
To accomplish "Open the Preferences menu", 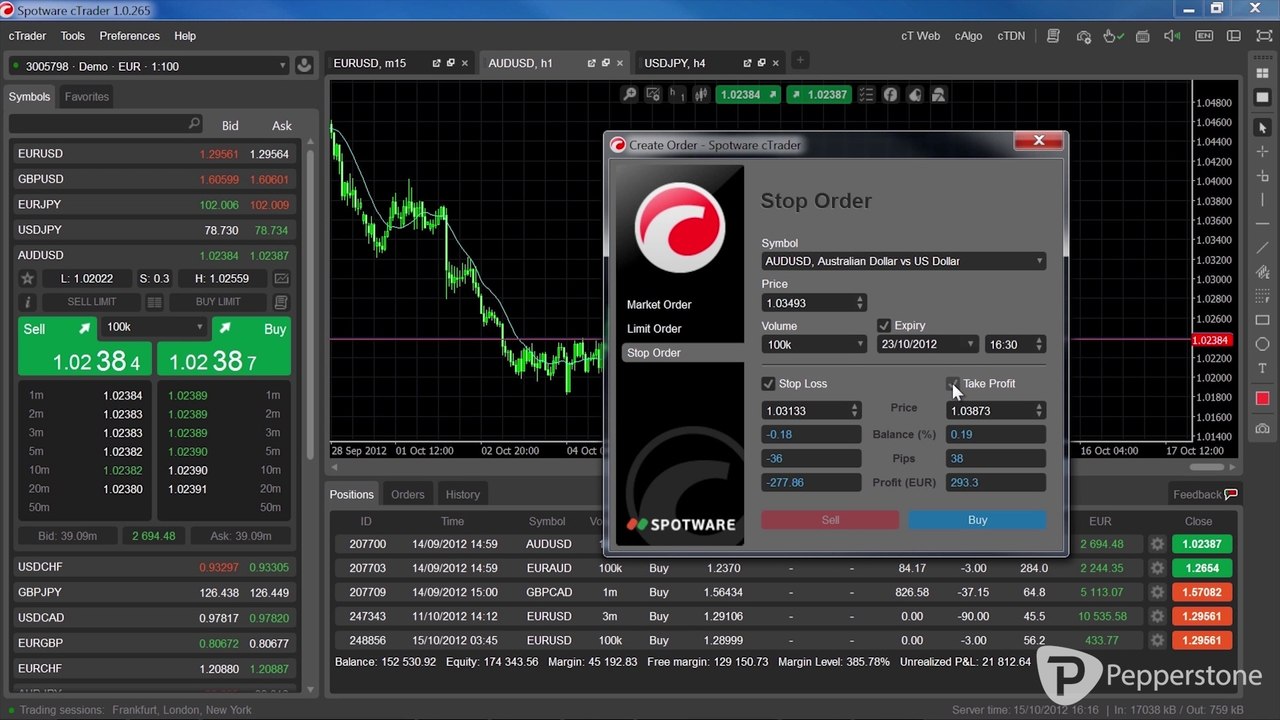I will coord(129,36).
